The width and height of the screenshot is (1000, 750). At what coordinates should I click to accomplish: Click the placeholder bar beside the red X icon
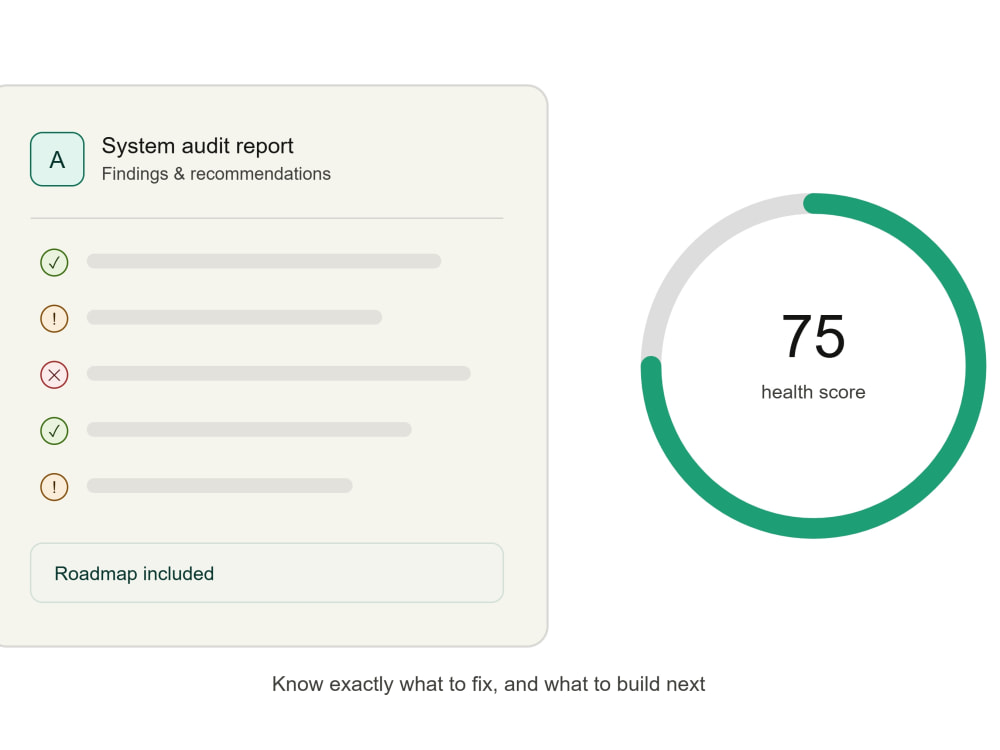(279, 373)
